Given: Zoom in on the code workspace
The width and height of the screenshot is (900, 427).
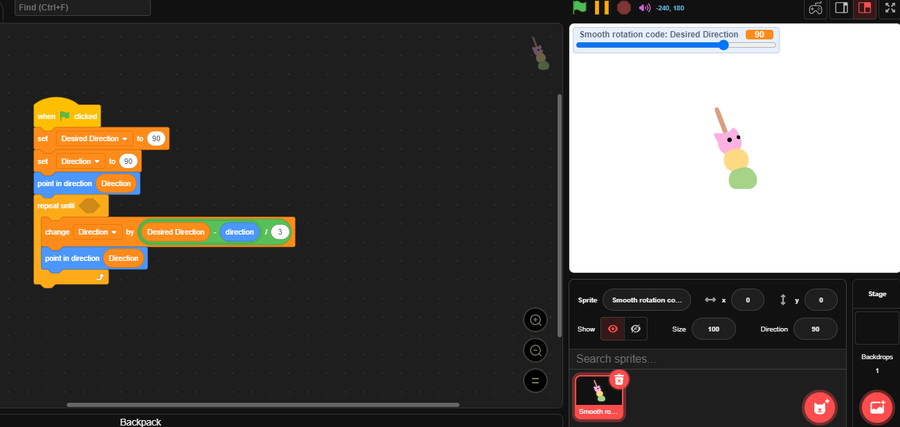Looking at the screenshot, I should point(536,320).
